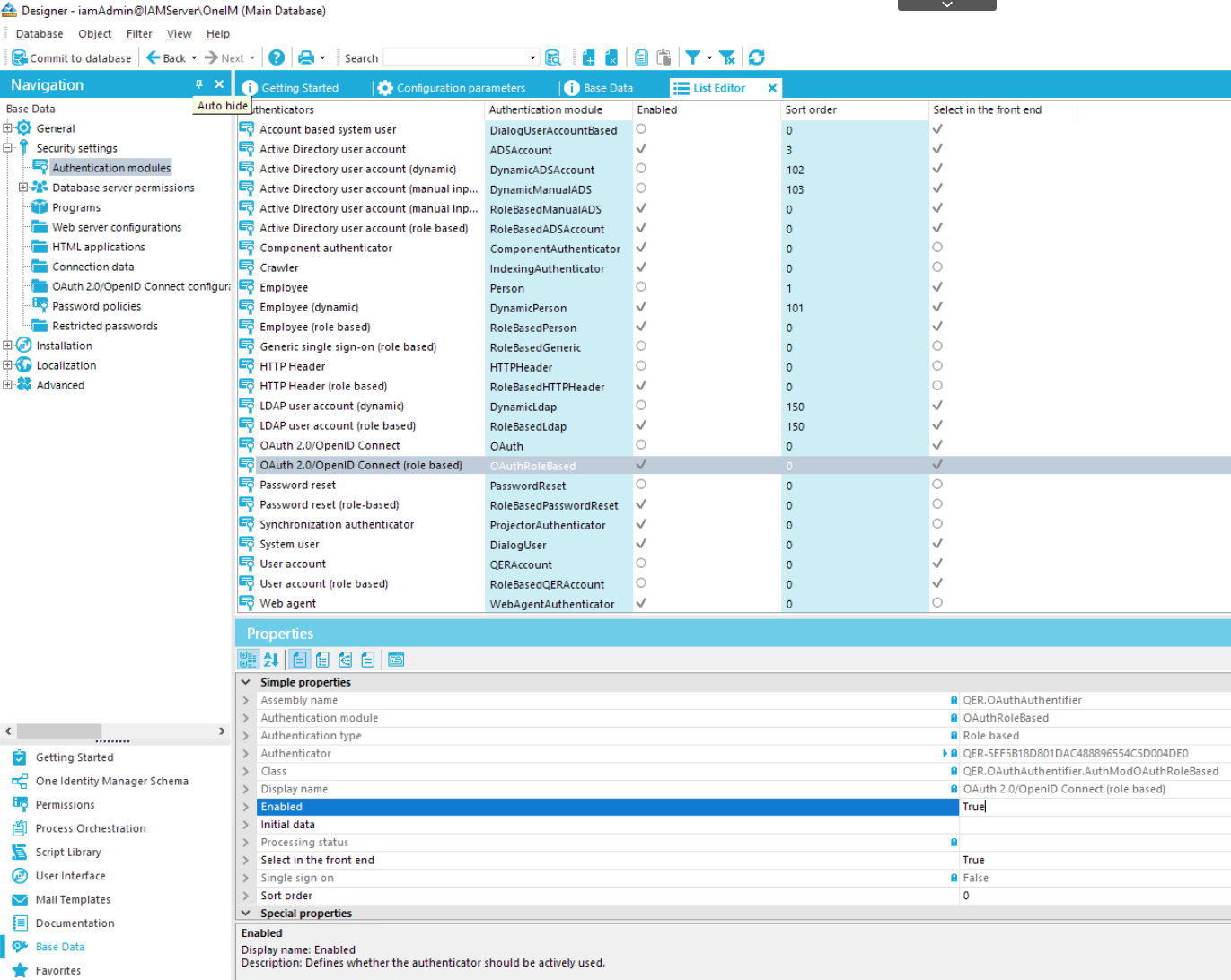Collapse the Simple properties section
The image size is (1231, 980).
[245, 682]
